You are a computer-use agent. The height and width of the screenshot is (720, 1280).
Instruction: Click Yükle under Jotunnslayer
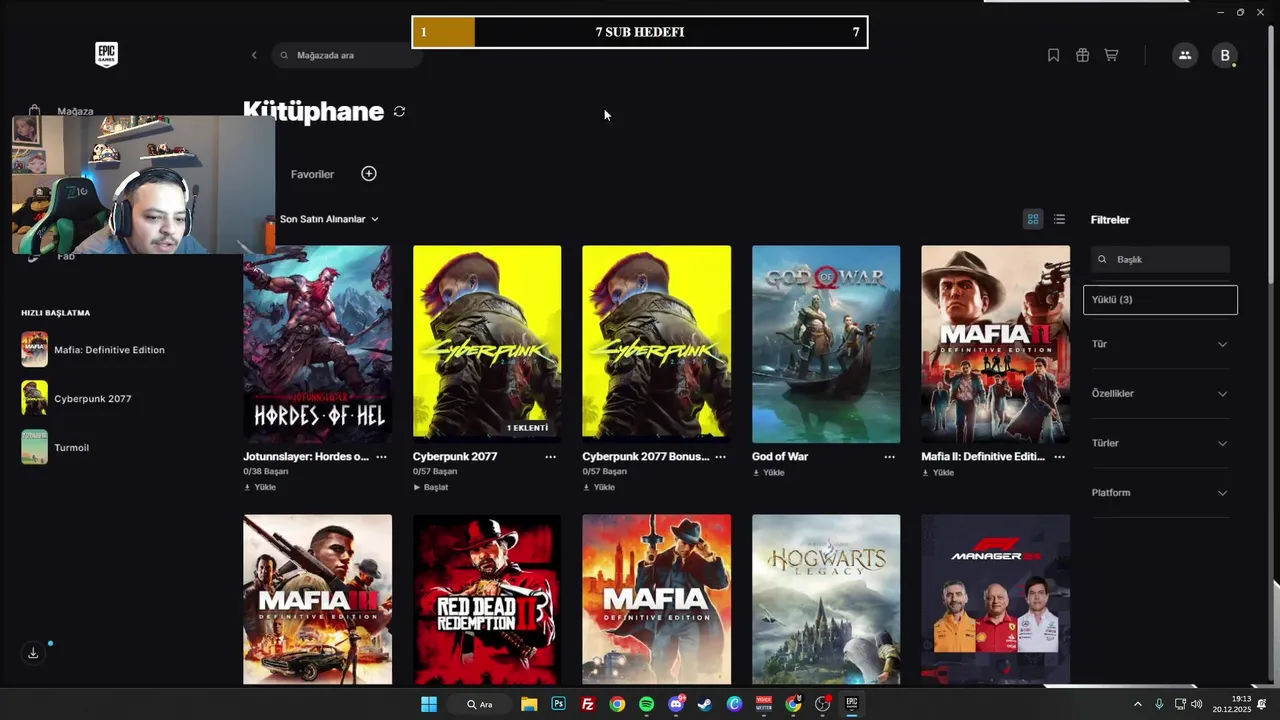click(260, 487)
